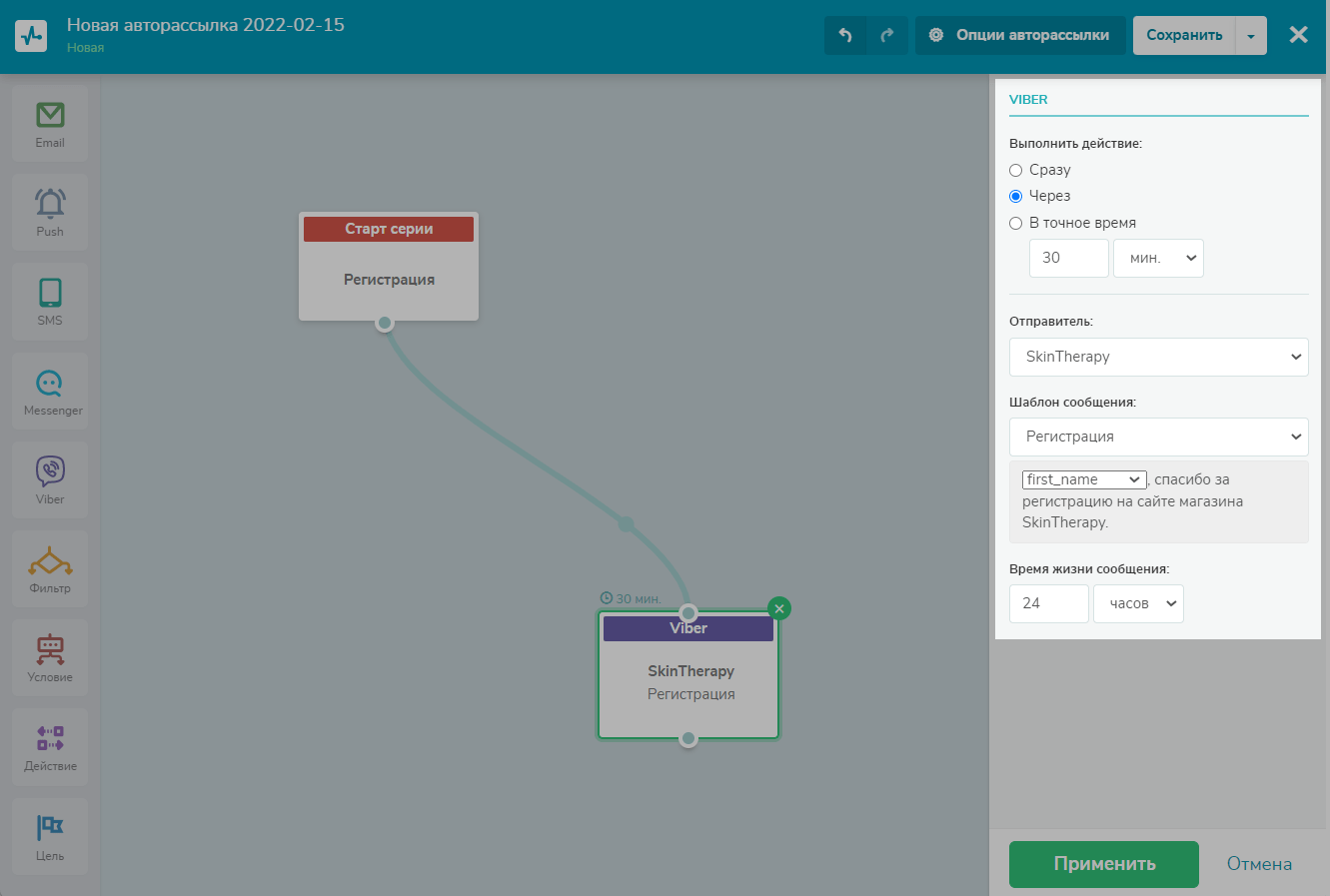Add a Цель goal block
Image resolution: width=1330 pixels, height=896 pixels.
tap(50, 837)
